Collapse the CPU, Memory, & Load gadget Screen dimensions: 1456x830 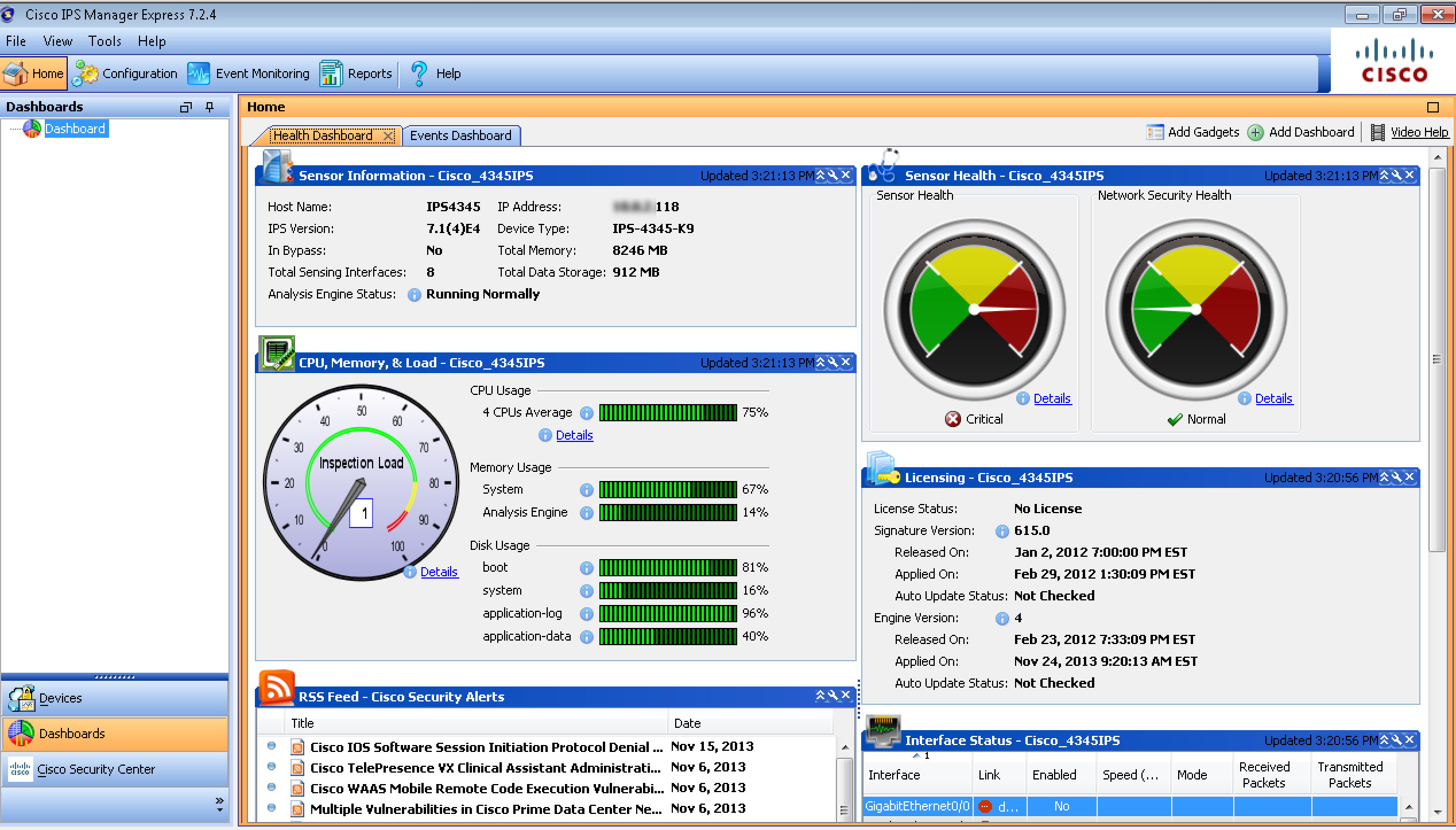[820, 362]
